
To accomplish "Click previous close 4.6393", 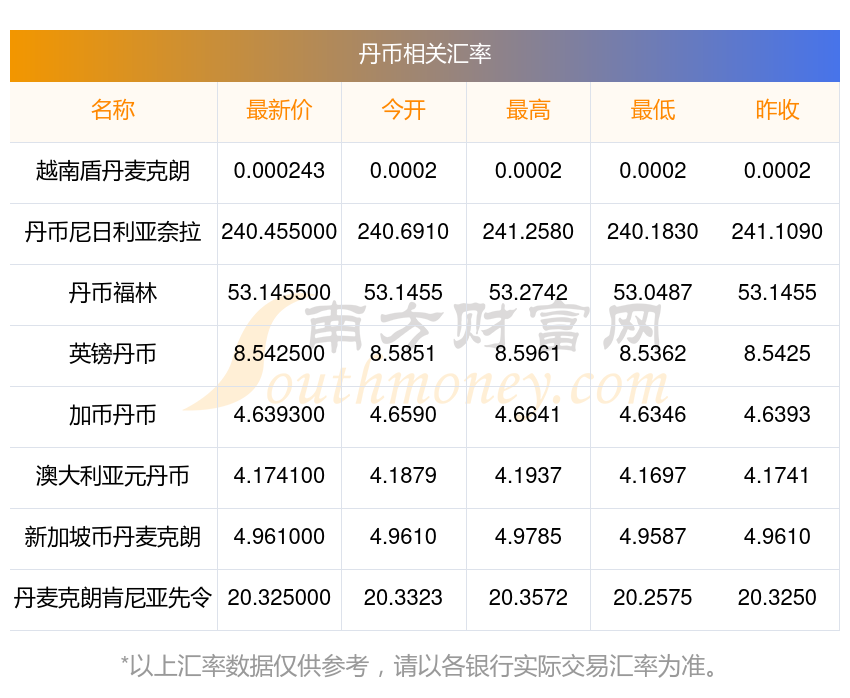I will 777,415.
